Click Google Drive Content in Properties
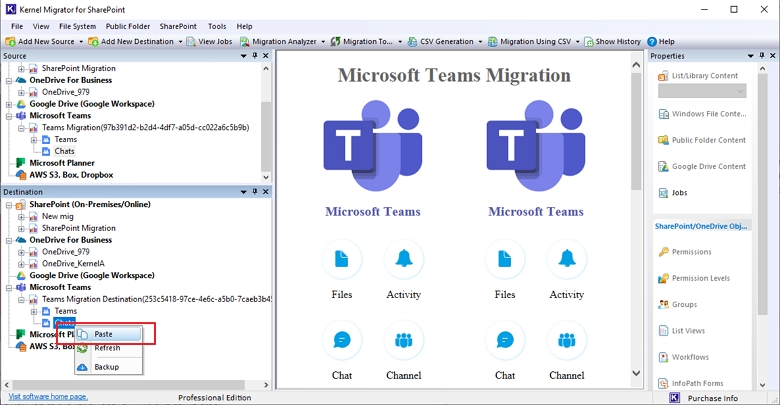 [x=702, y=167]
